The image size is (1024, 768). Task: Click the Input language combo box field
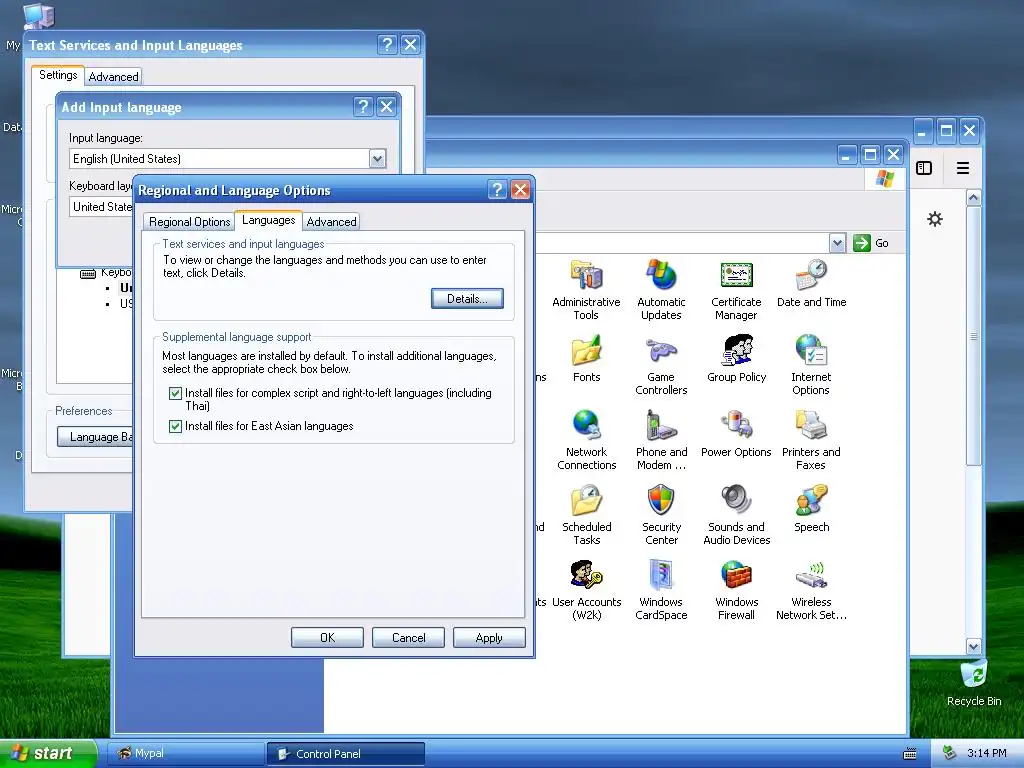(x=227, y=159)
